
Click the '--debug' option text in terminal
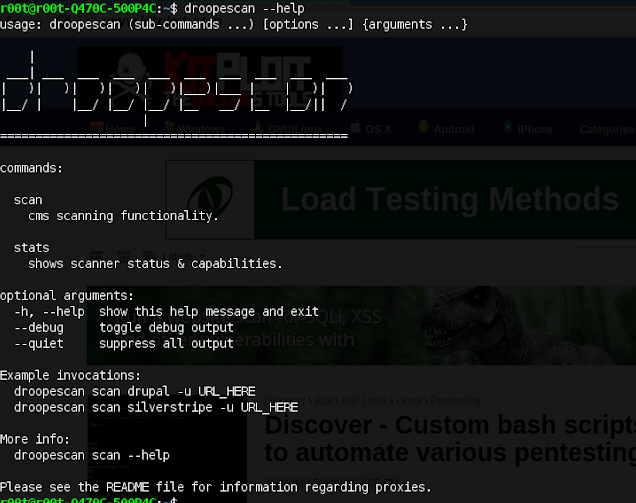39,327
